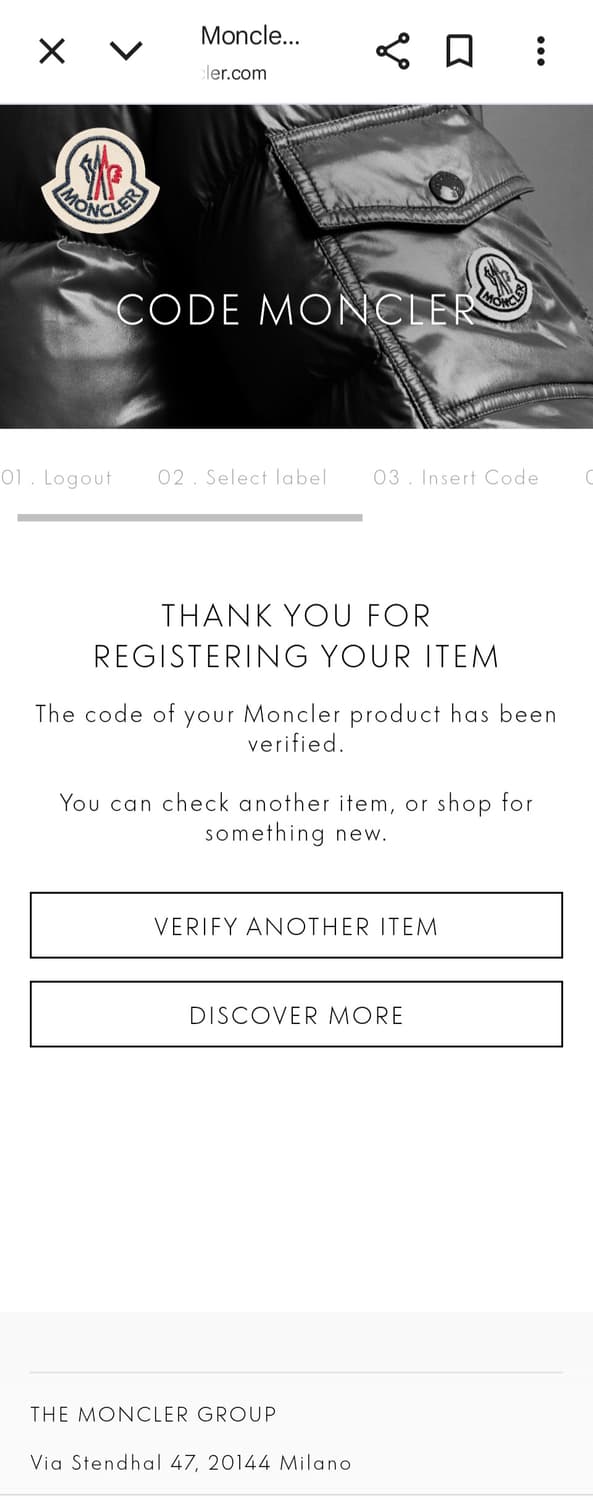
Task: Tap the 'Thank you for registering' heading
Action: pyautogui.click(x=296, y=636)
